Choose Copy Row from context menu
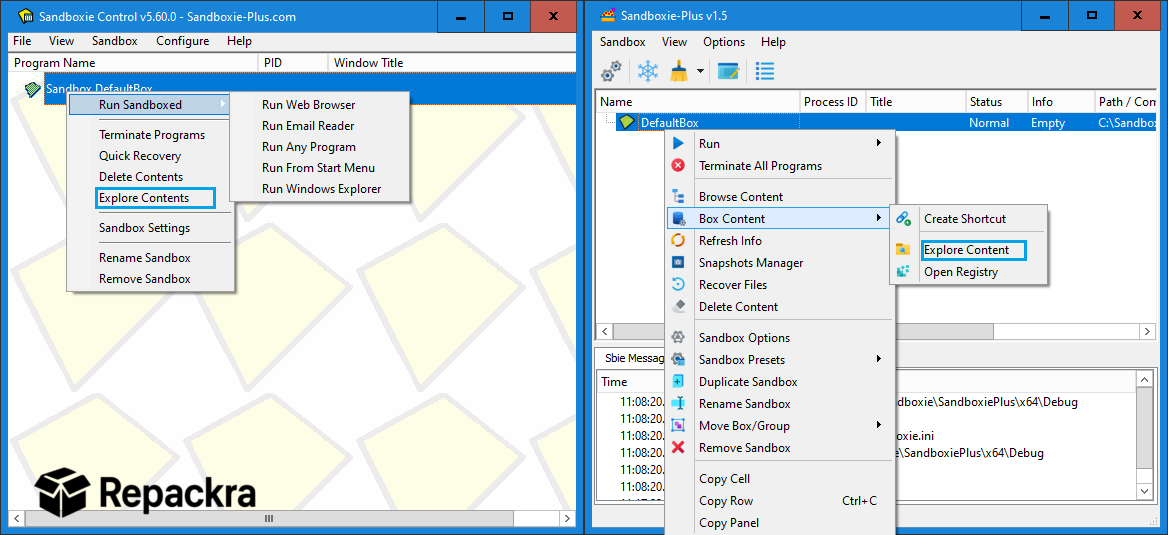 point(726,501)
